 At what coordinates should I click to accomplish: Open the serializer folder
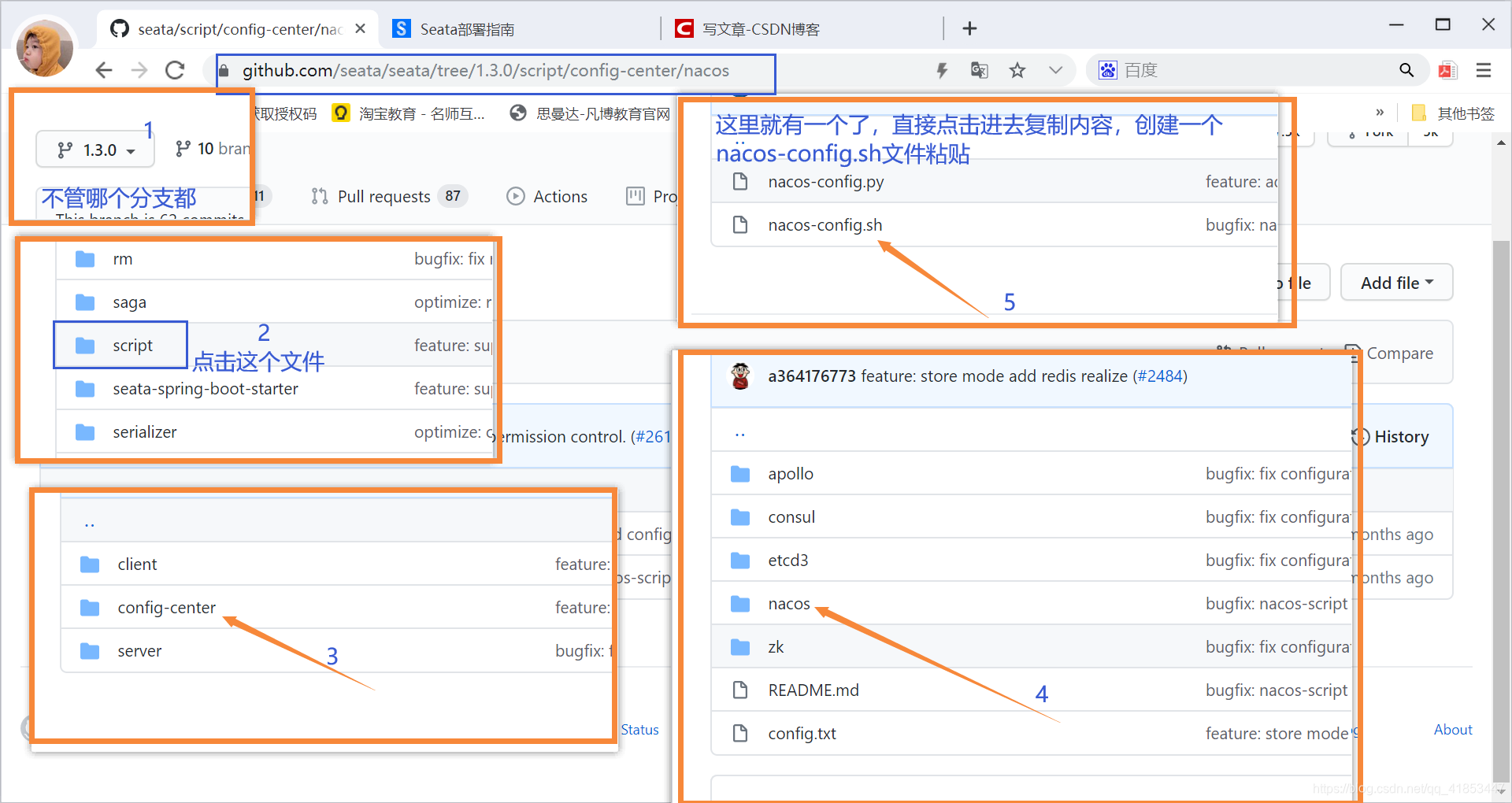(144, 432)
